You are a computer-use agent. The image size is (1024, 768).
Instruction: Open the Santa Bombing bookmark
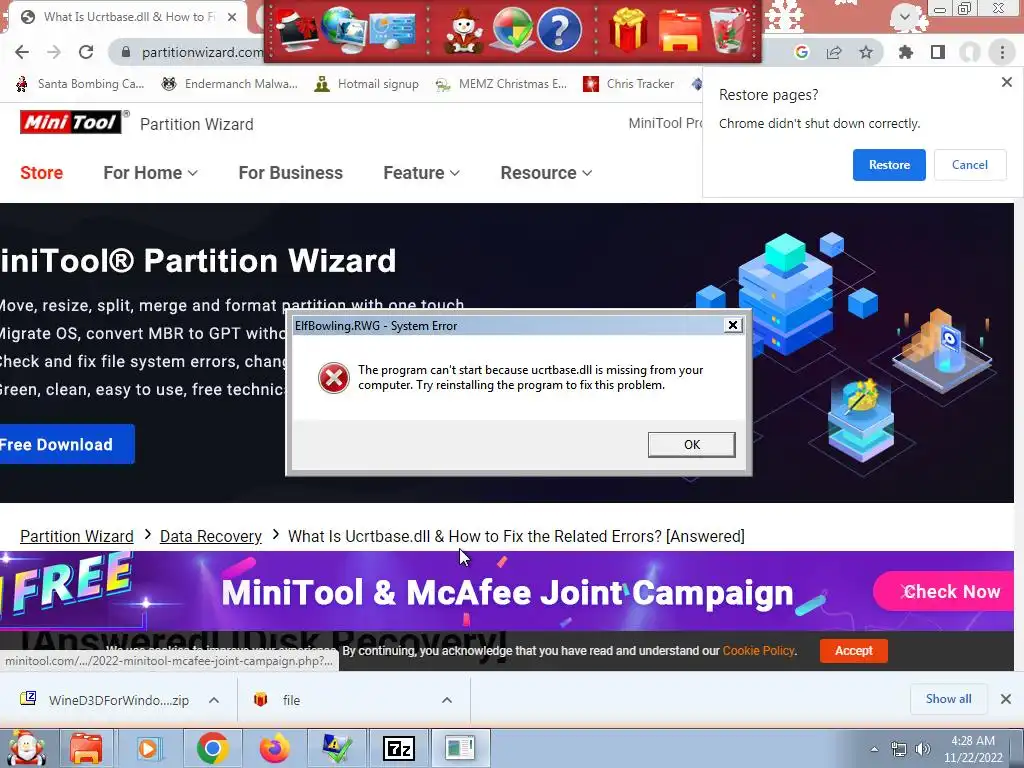[80, 84]
